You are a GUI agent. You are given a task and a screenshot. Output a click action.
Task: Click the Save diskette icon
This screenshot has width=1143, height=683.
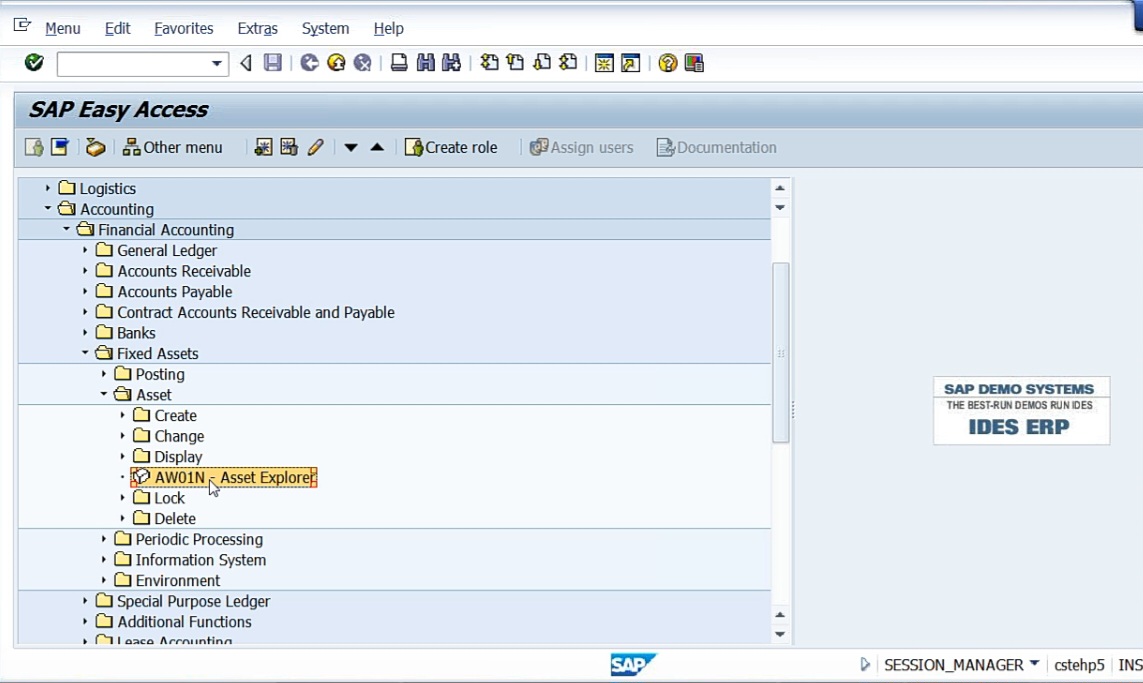pos(273,63)
